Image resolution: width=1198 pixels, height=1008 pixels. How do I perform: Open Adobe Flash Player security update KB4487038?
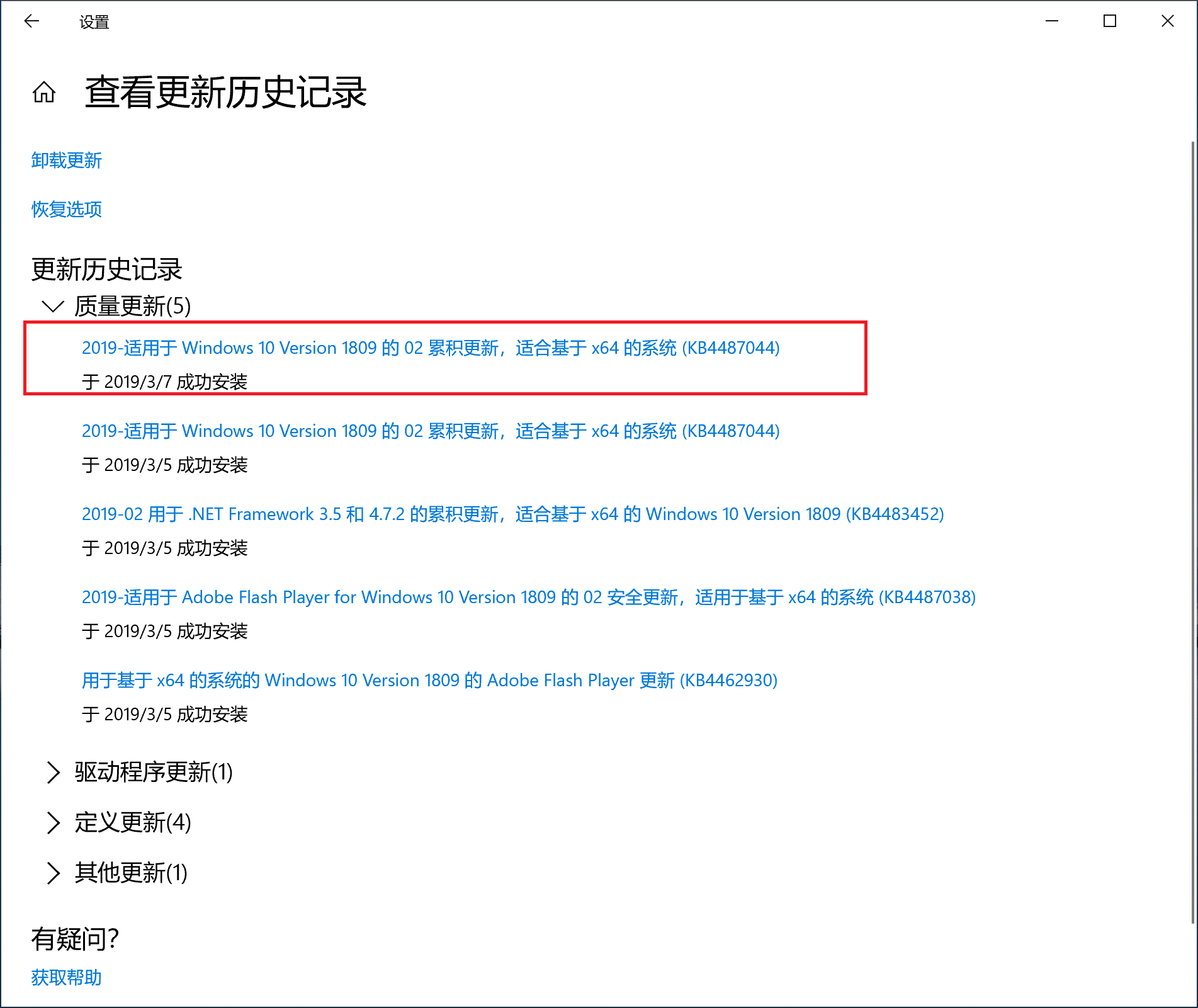tap(528, 597)
